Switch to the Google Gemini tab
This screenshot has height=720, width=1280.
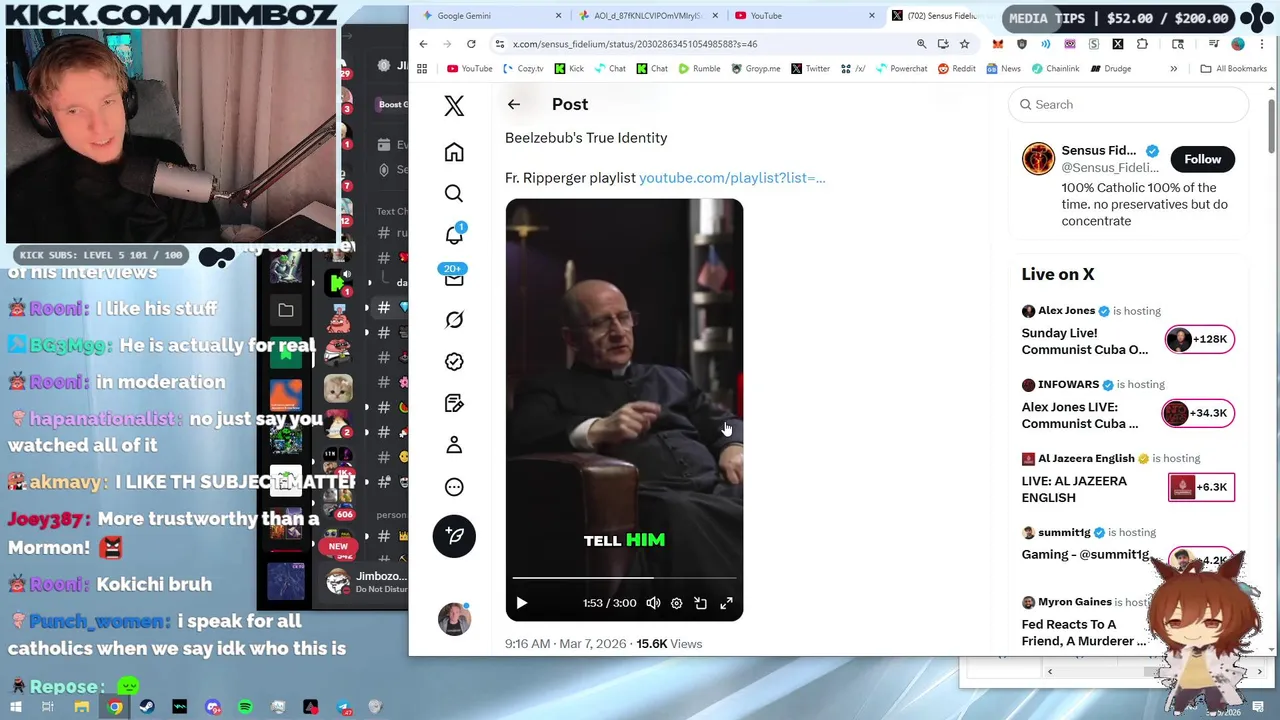tap(490, 16)
